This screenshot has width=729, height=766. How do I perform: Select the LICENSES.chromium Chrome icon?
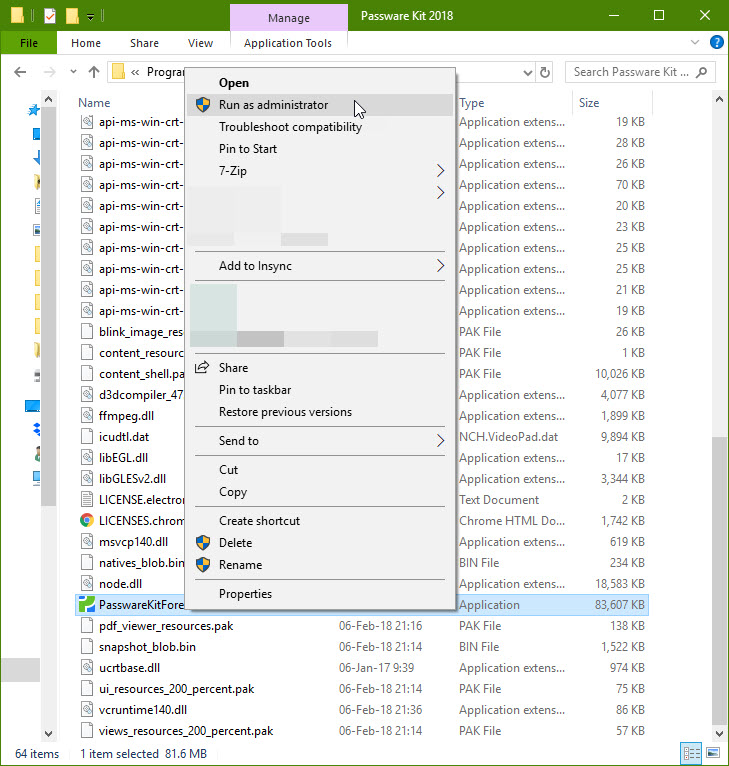coord(87,521)
